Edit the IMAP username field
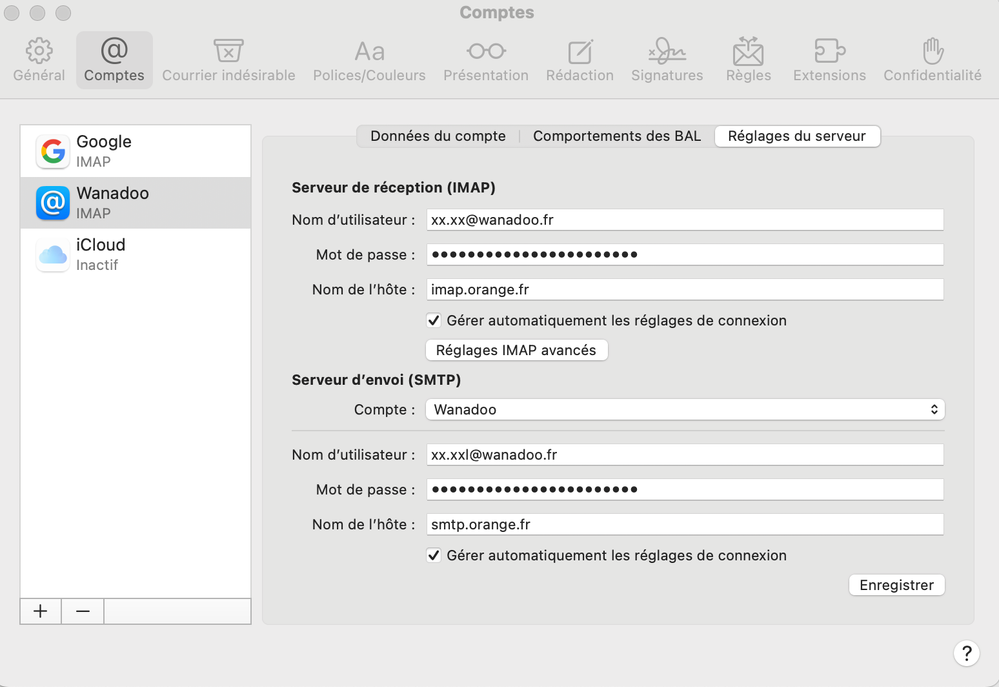 click(685, 220)
